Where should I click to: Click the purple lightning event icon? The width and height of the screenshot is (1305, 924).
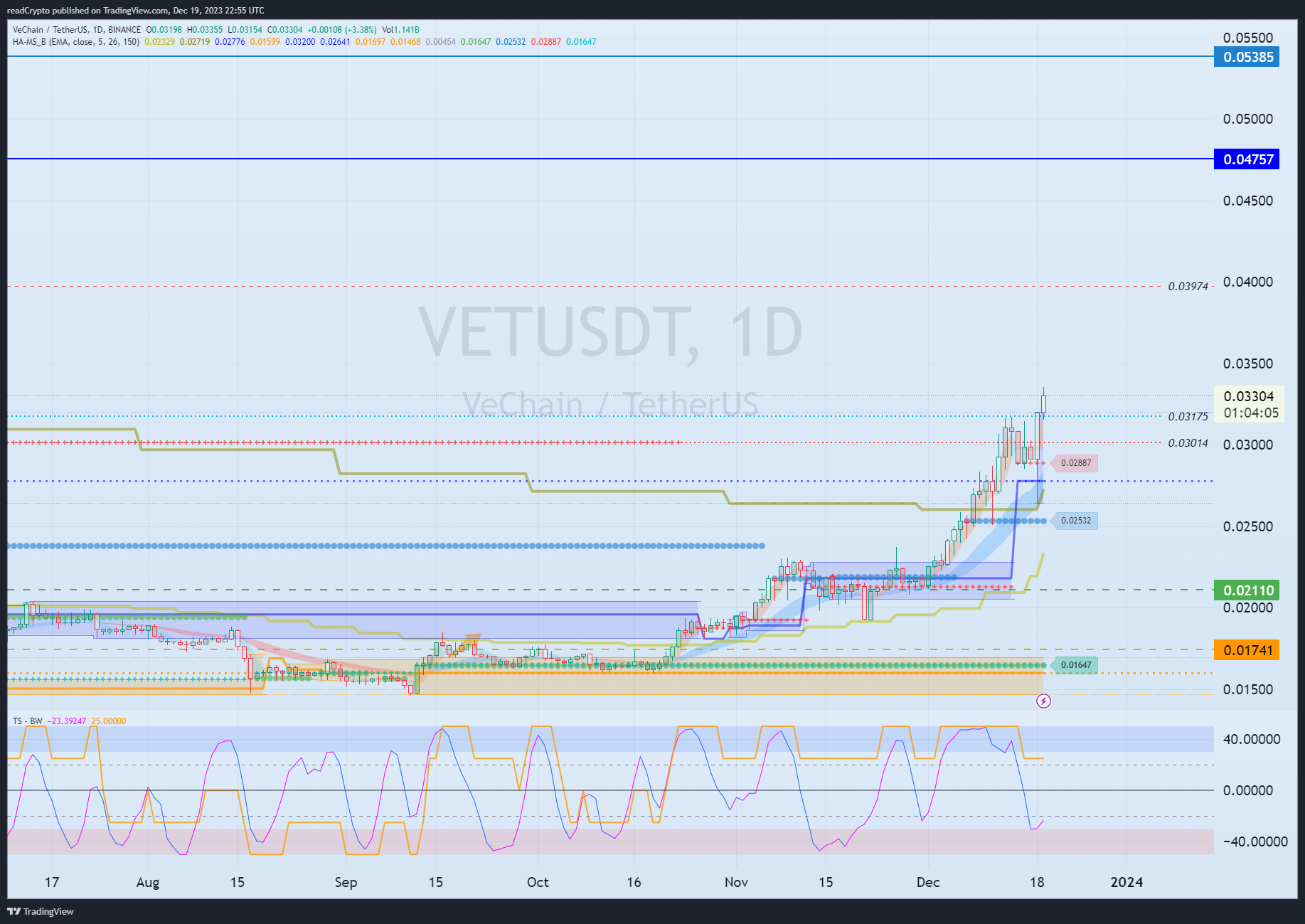point(1043,701)
